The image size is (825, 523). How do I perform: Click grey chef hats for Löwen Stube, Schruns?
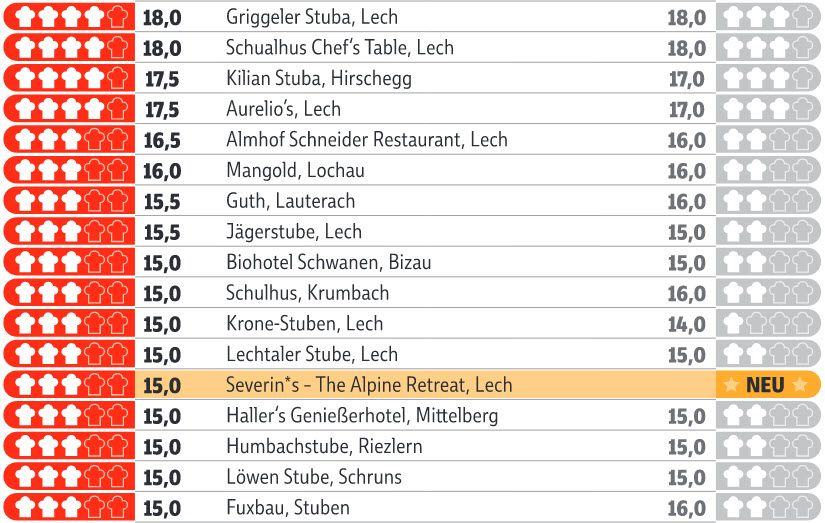pyautogui.click(x=768, y=477)
